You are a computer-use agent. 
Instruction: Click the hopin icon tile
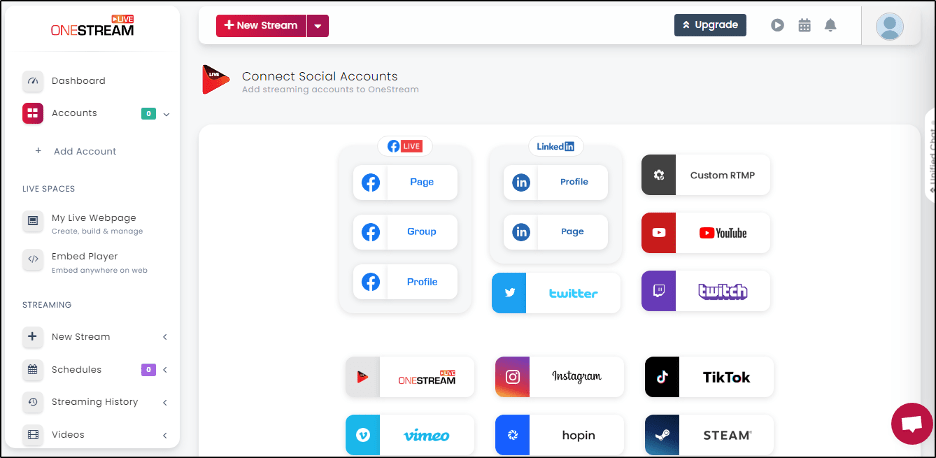pyautogui.click(x=512, y=435)
